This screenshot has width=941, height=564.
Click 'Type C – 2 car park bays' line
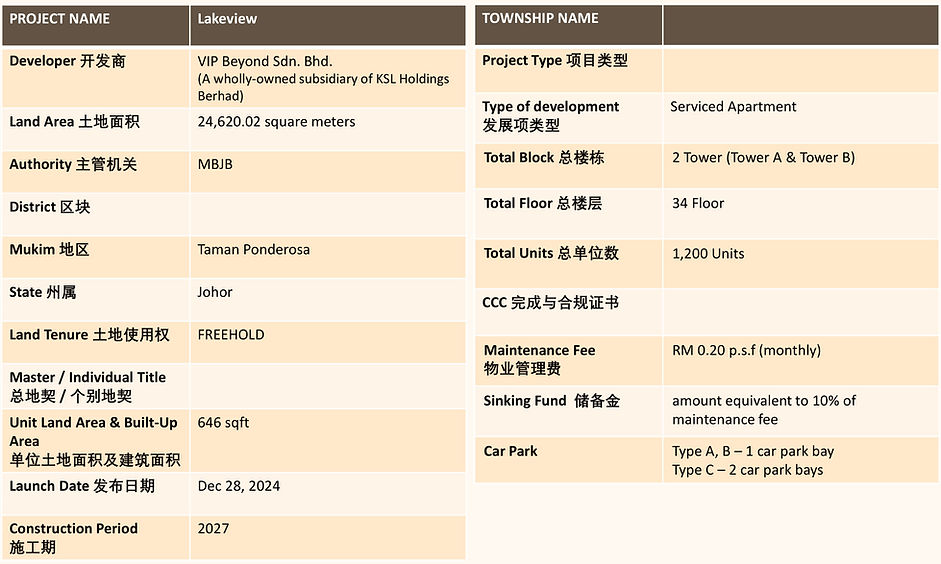point(748,470)
